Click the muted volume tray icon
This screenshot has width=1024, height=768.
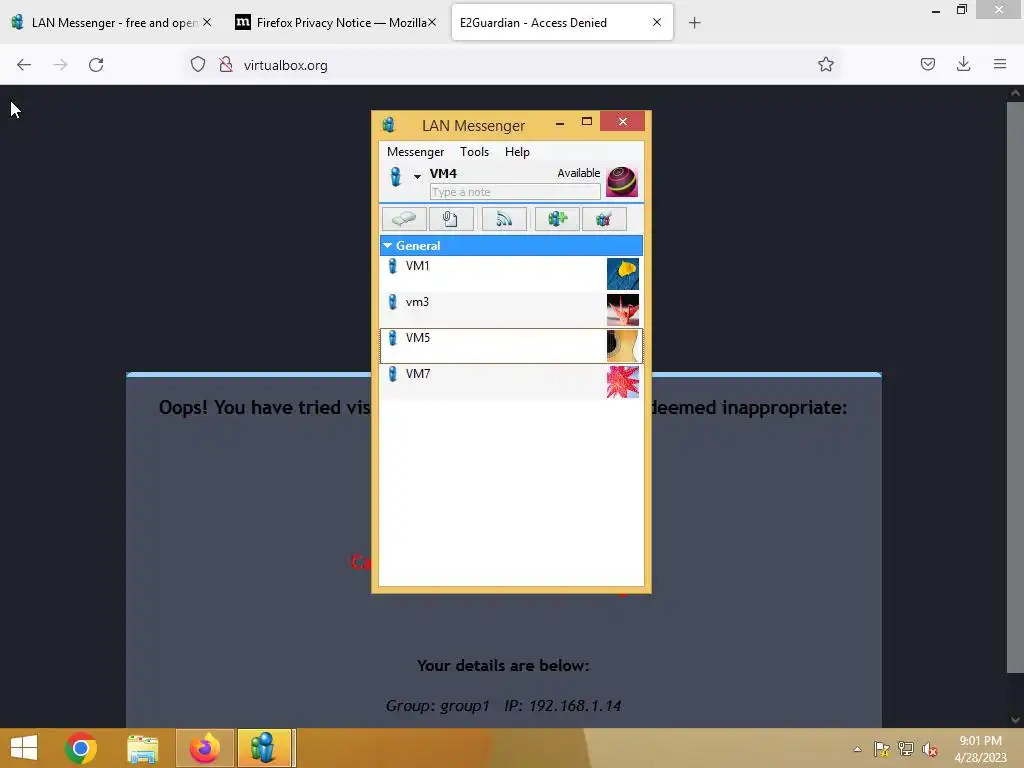pyautogui.click(x=930, y=749)
